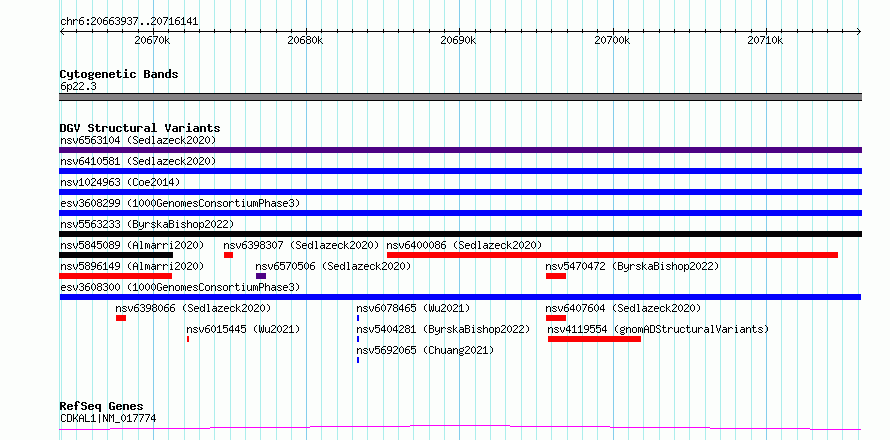The height and width of the screenshot is (440, 890).
Task: Select the red nsv6407604 variant bar
Action: pos(556,318)
